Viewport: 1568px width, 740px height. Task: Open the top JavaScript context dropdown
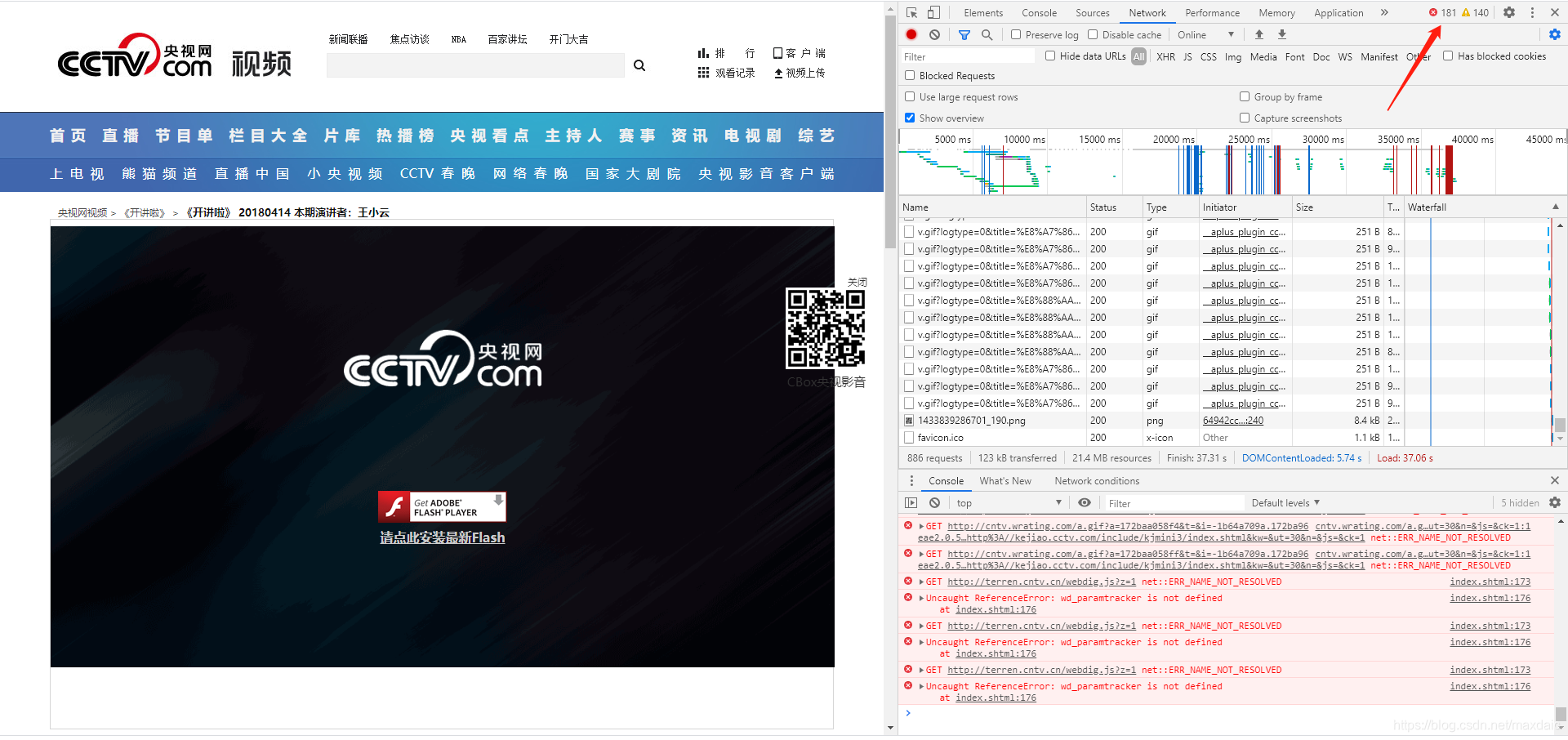[1009, 503]
